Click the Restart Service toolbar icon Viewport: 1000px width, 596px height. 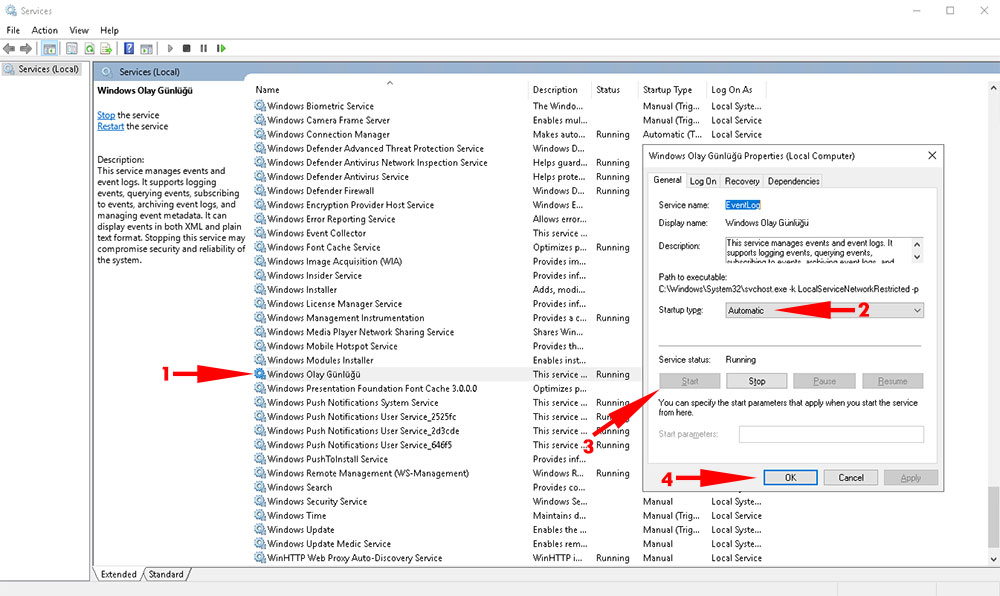tap(221, 48)
